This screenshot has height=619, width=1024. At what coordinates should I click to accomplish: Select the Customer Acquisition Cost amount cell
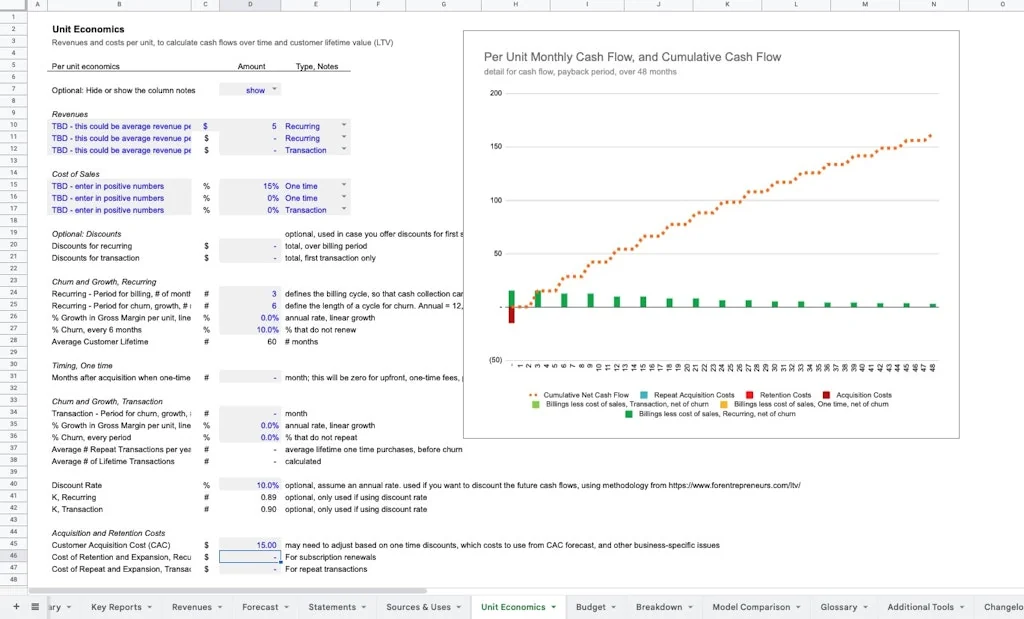248,545
